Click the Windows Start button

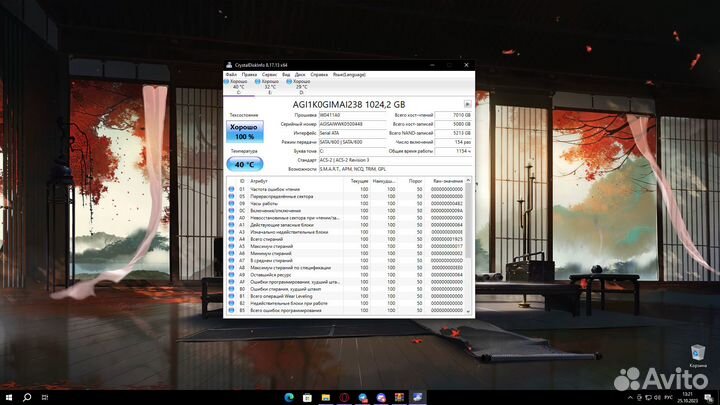[x=7, y=397]
